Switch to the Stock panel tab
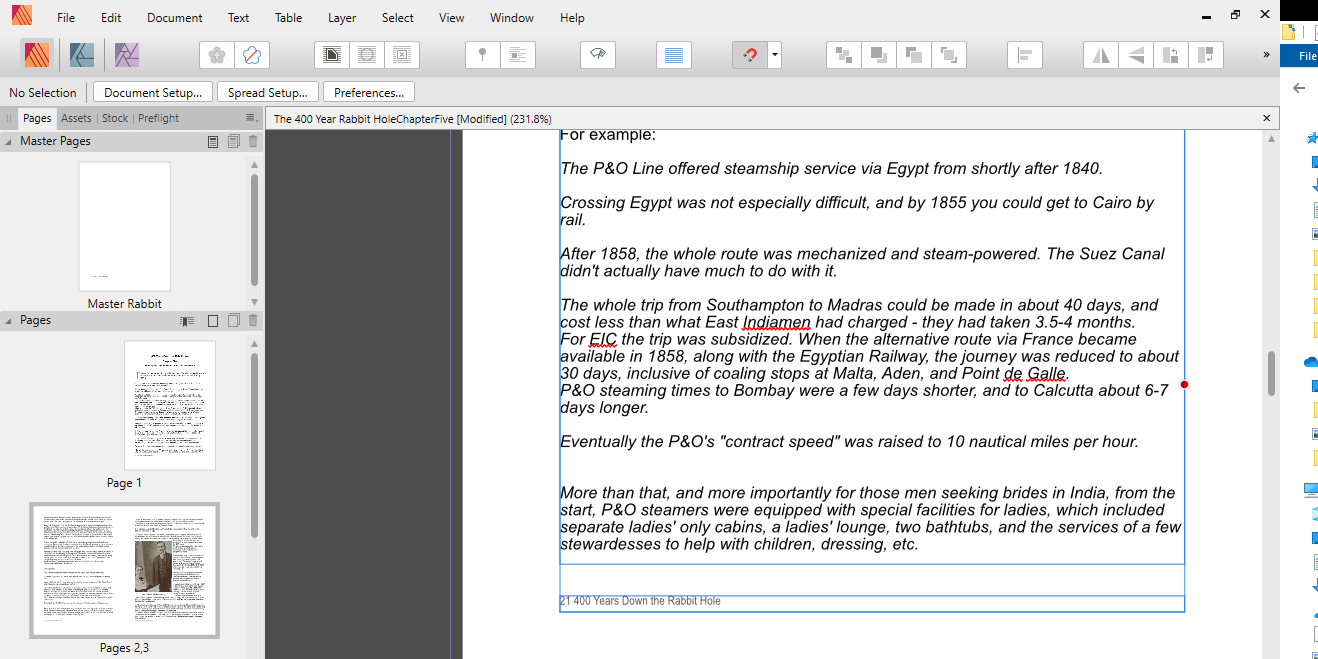This screenshot has height=659, width=1318. (x=115, y=118)
